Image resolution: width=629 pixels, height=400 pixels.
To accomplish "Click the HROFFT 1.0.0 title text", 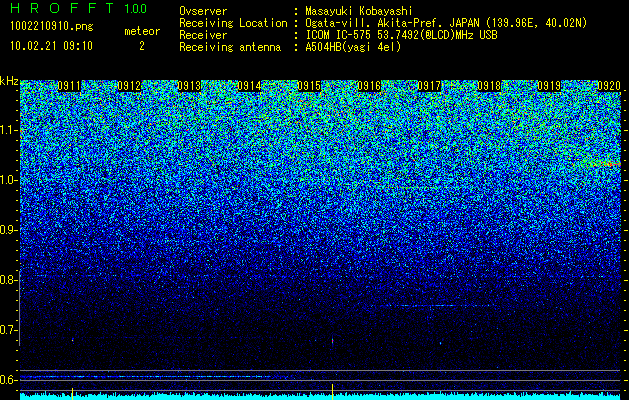I will pyautogui.click(x=79, y=8).
